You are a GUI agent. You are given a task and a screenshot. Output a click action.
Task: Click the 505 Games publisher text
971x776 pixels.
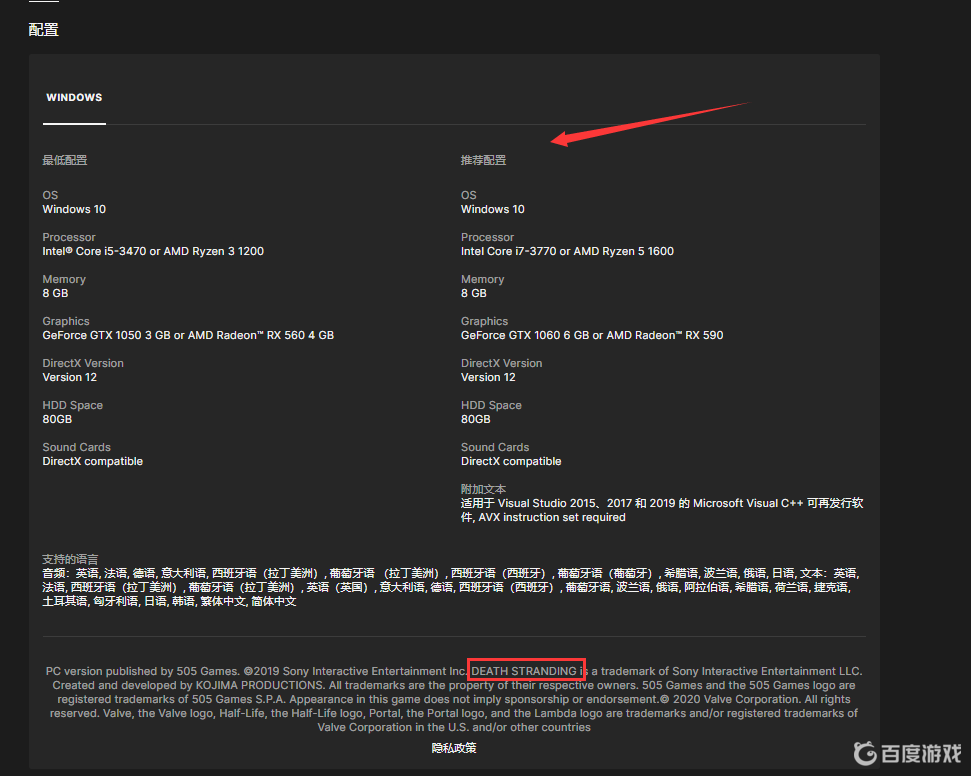tap(207, 671)
